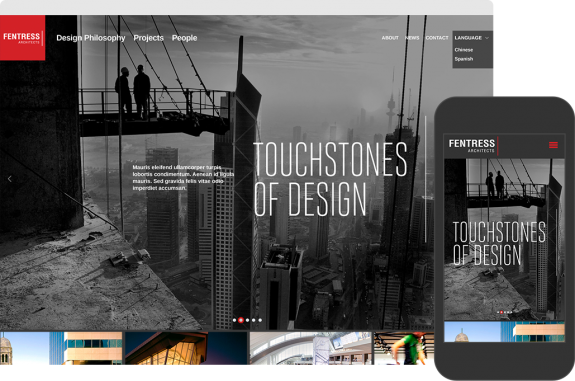
Task: Open the glowing angular roof thumbnail
Action: pyautogui.click(x=186, y=348)
